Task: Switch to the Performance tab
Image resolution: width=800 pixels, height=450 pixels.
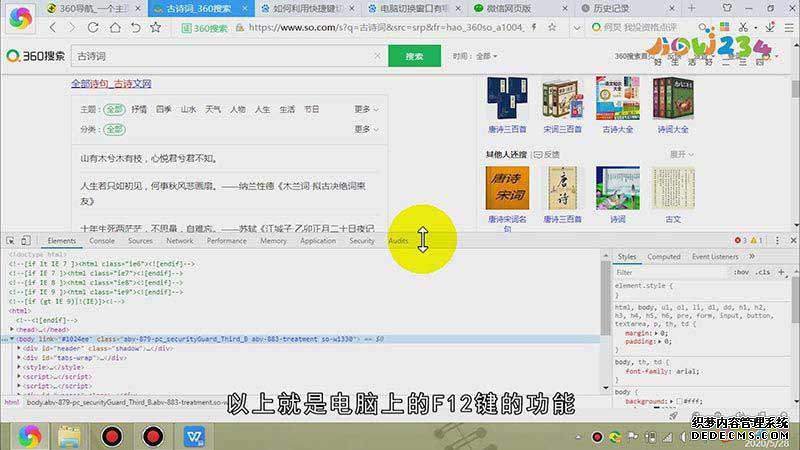Action: [x=227, y=240]
